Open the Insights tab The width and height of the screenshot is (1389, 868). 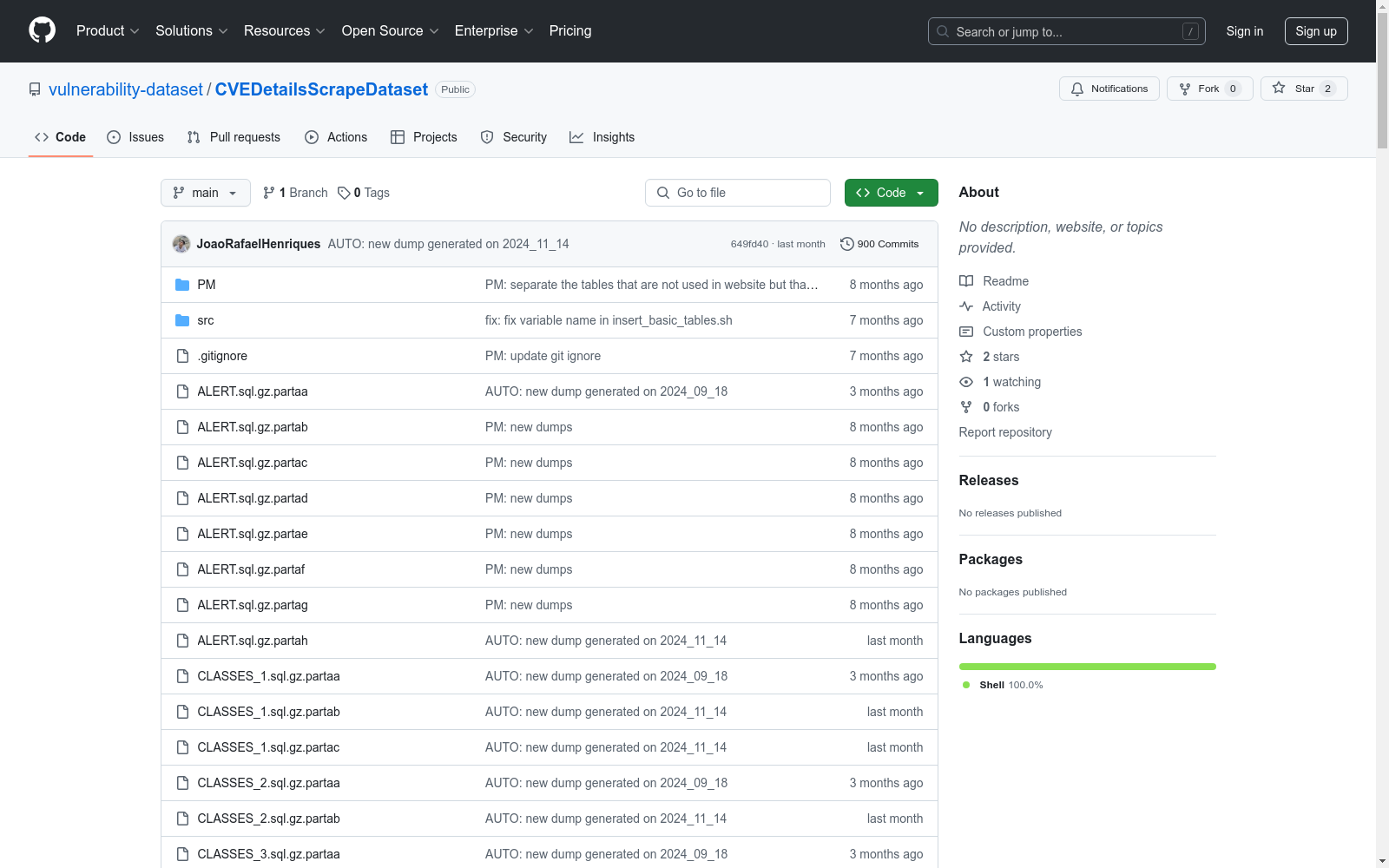click(602, 137)
